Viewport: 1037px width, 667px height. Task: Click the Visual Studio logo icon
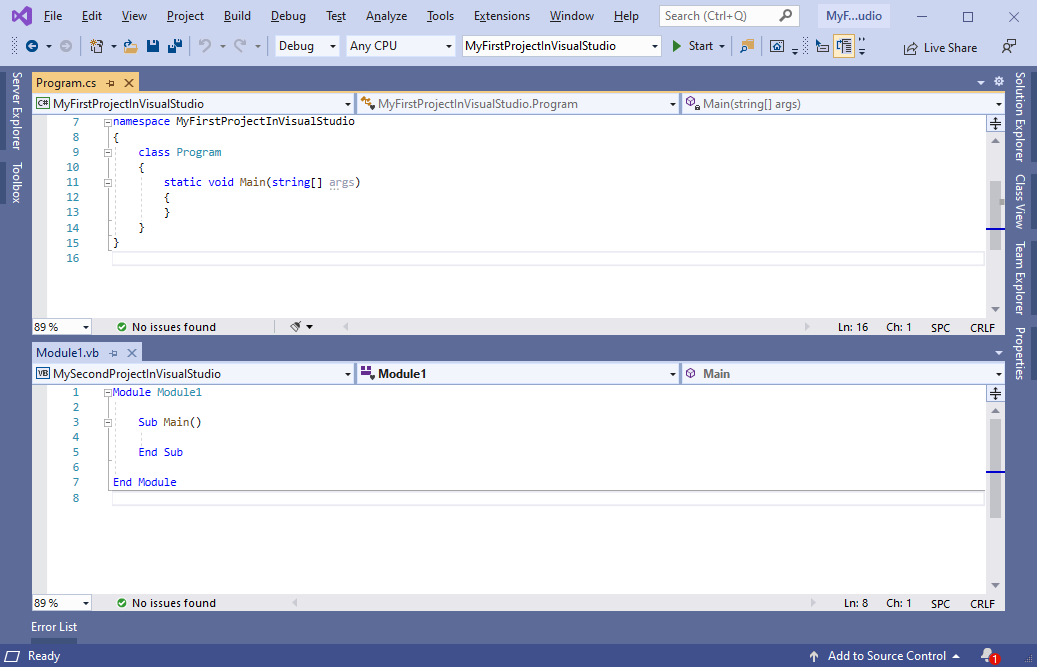22,16
